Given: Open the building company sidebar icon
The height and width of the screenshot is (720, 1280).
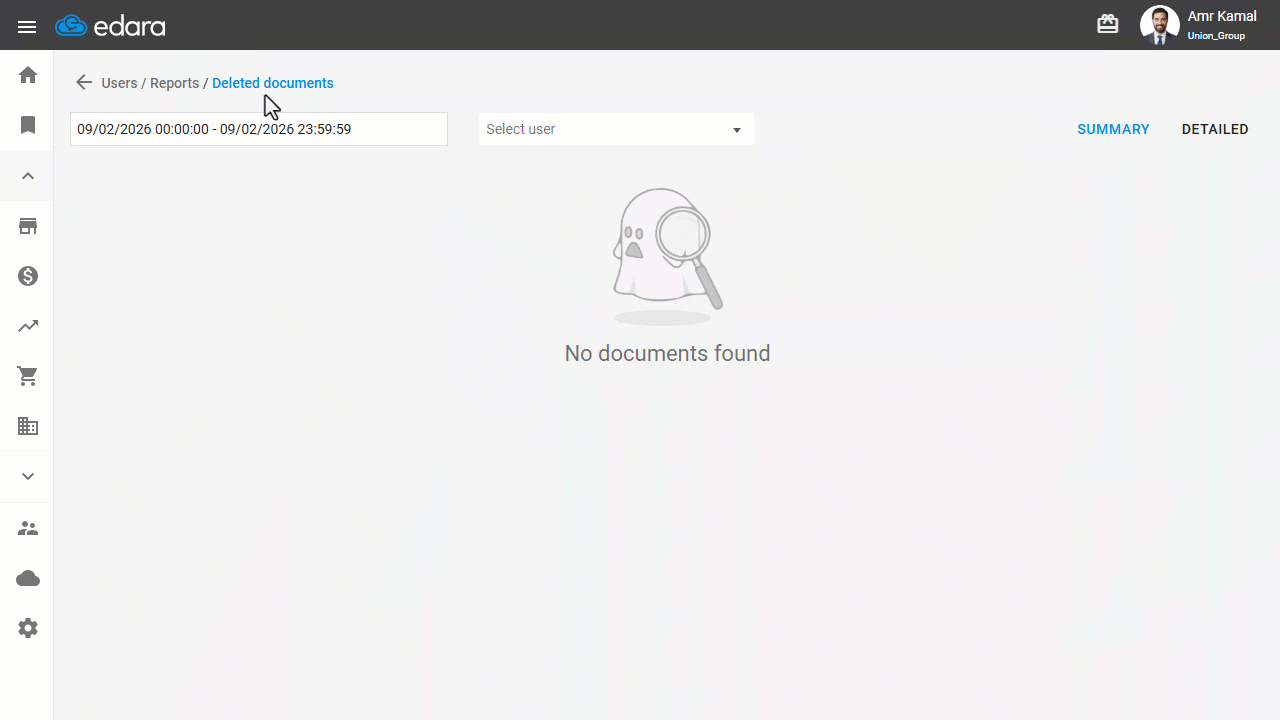Looking at the screenshot, I should [28, 426].
